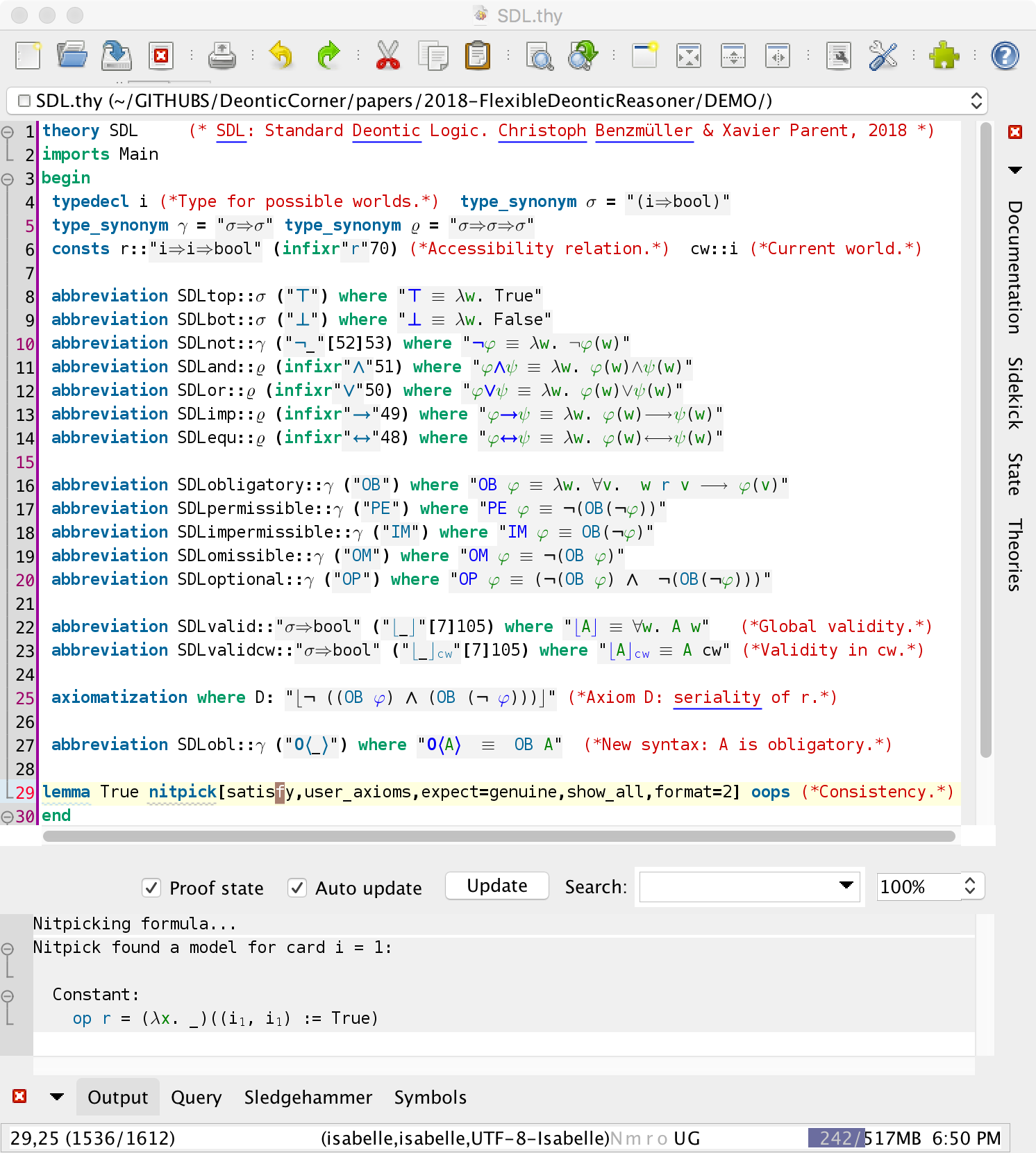Disable the Auto update checkbox
This screenshot has width=1036, height=1153.
(297, 888)
